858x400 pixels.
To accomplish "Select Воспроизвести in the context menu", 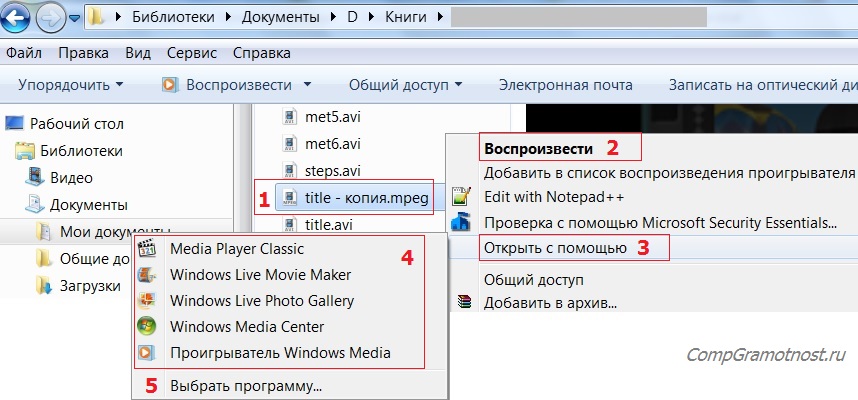I will (538, 149).
